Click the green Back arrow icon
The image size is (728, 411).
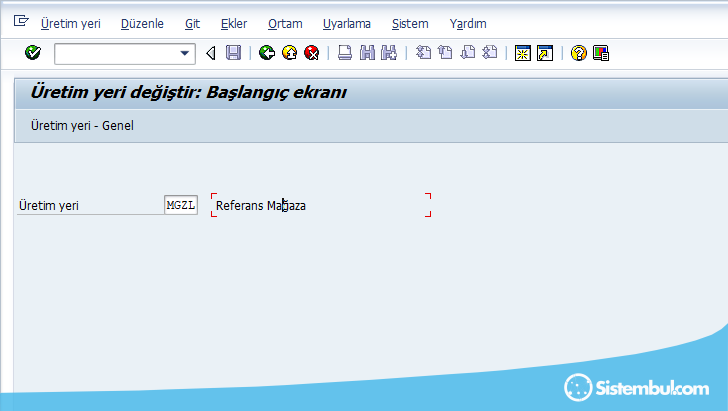pos(267,53)
